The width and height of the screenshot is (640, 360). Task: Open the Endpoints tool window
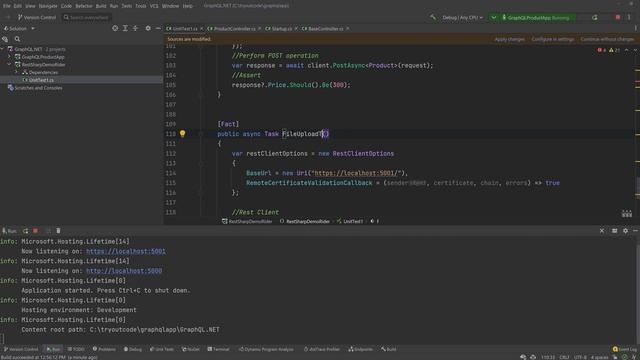pyautogui.click(x=360, y=349)
